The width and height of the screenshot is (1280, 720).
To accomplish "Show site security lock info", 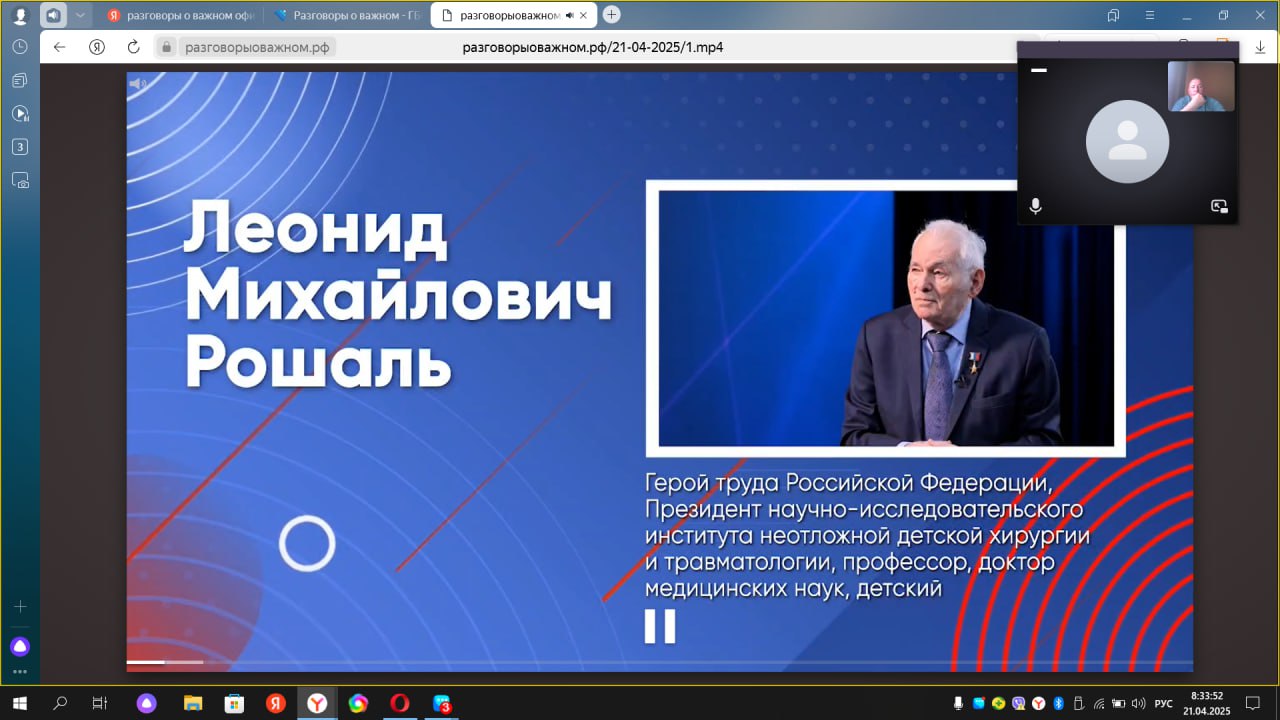I will coord(167,47).
